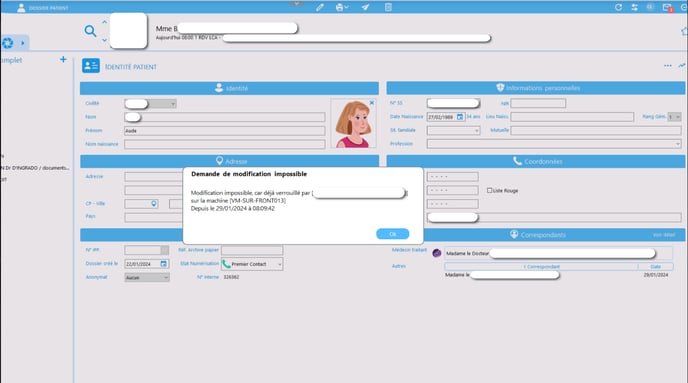Image resolution: width=688 pixels, height=383 pixels.
Task: Open the printer icon menu
Action: coord(342,7)
